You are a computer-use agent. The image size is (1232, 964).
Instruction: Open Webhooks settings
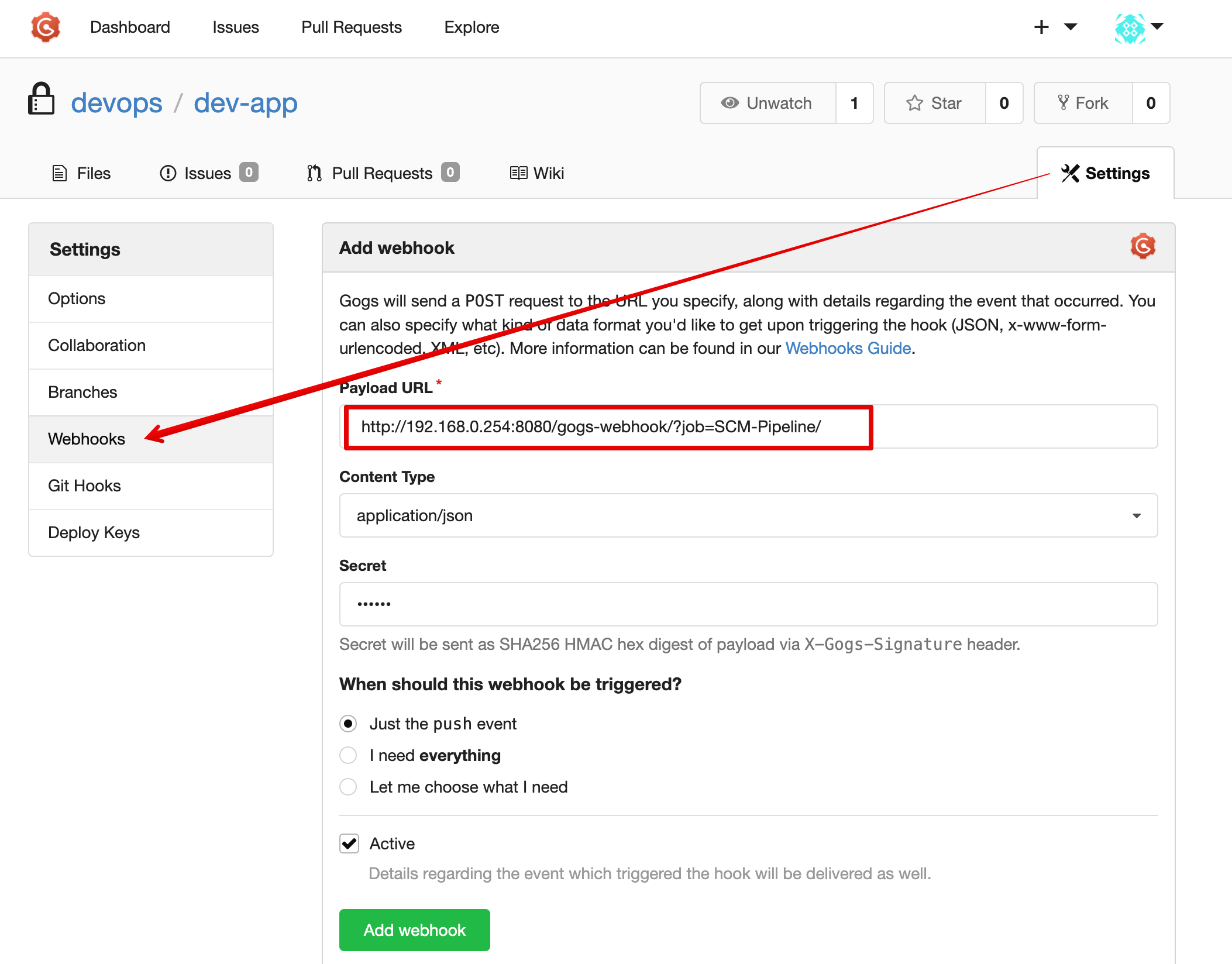(x=151, y=439)
